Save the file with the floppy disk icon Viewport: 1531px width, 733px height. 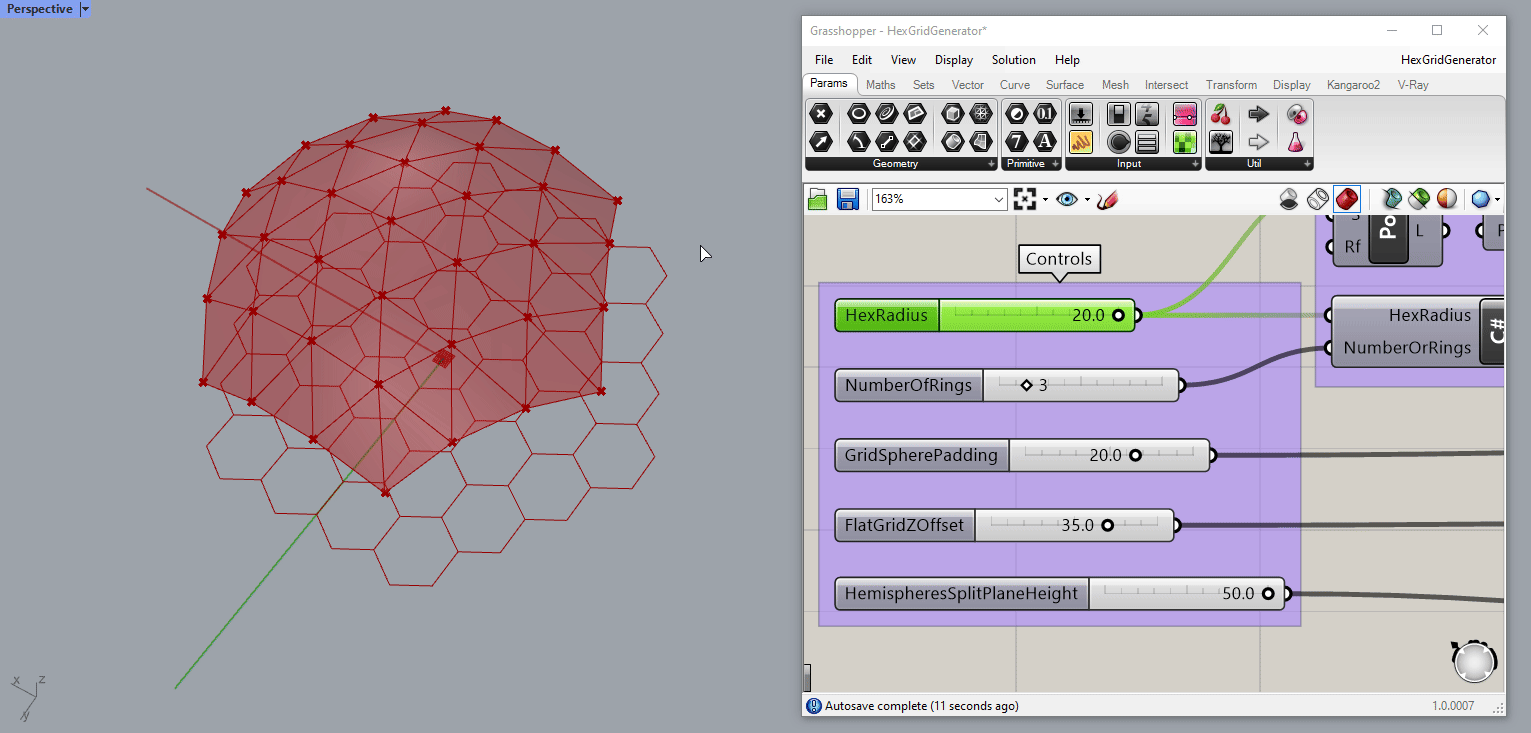coord(848,199)
